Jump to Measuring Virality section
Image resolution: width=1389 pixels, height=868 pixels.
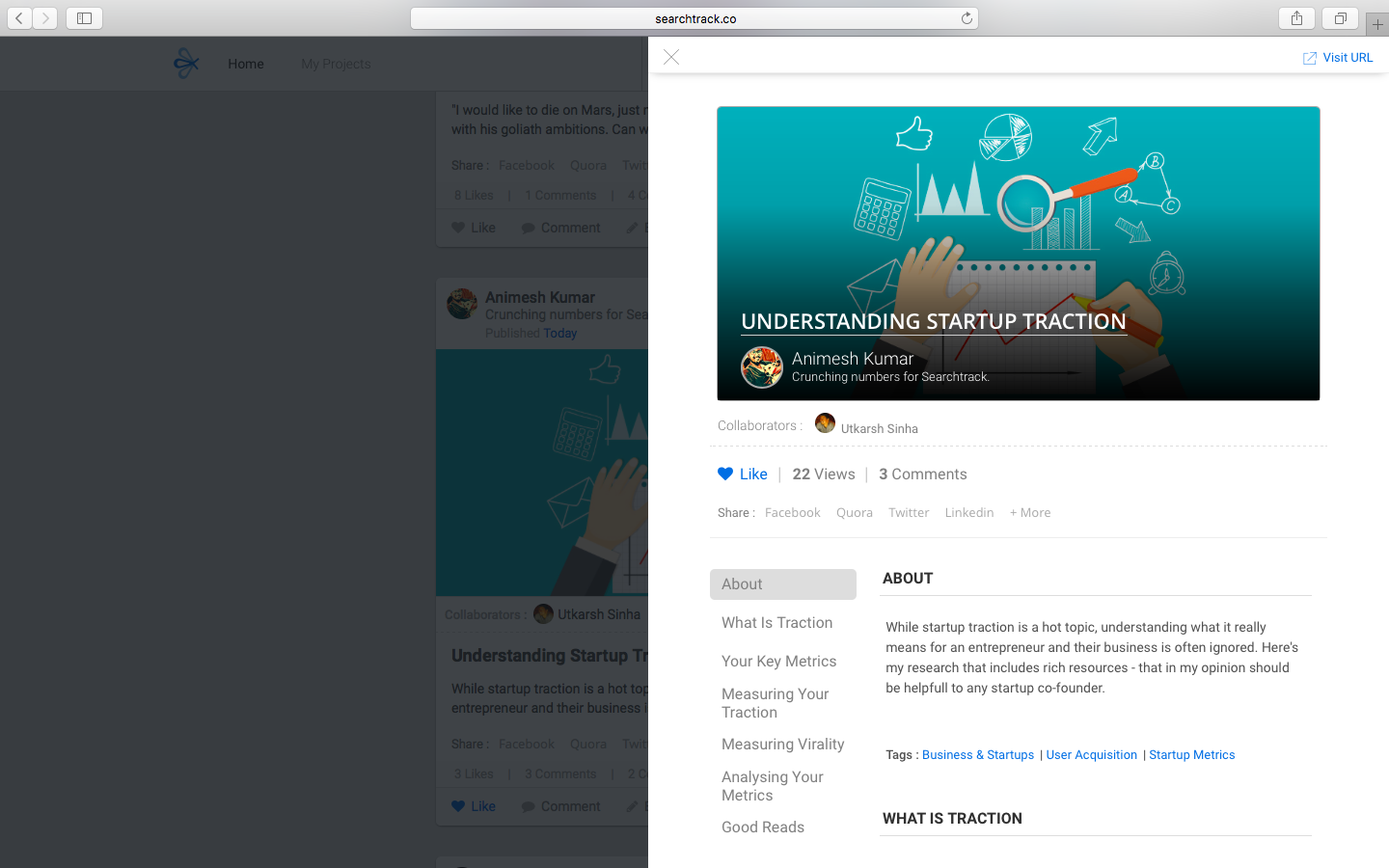click(783, 745)
